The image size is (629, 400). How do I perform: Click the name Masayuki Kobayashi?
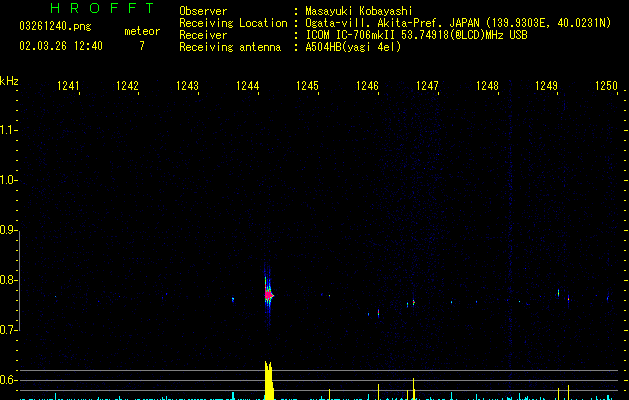pos(359,11)
